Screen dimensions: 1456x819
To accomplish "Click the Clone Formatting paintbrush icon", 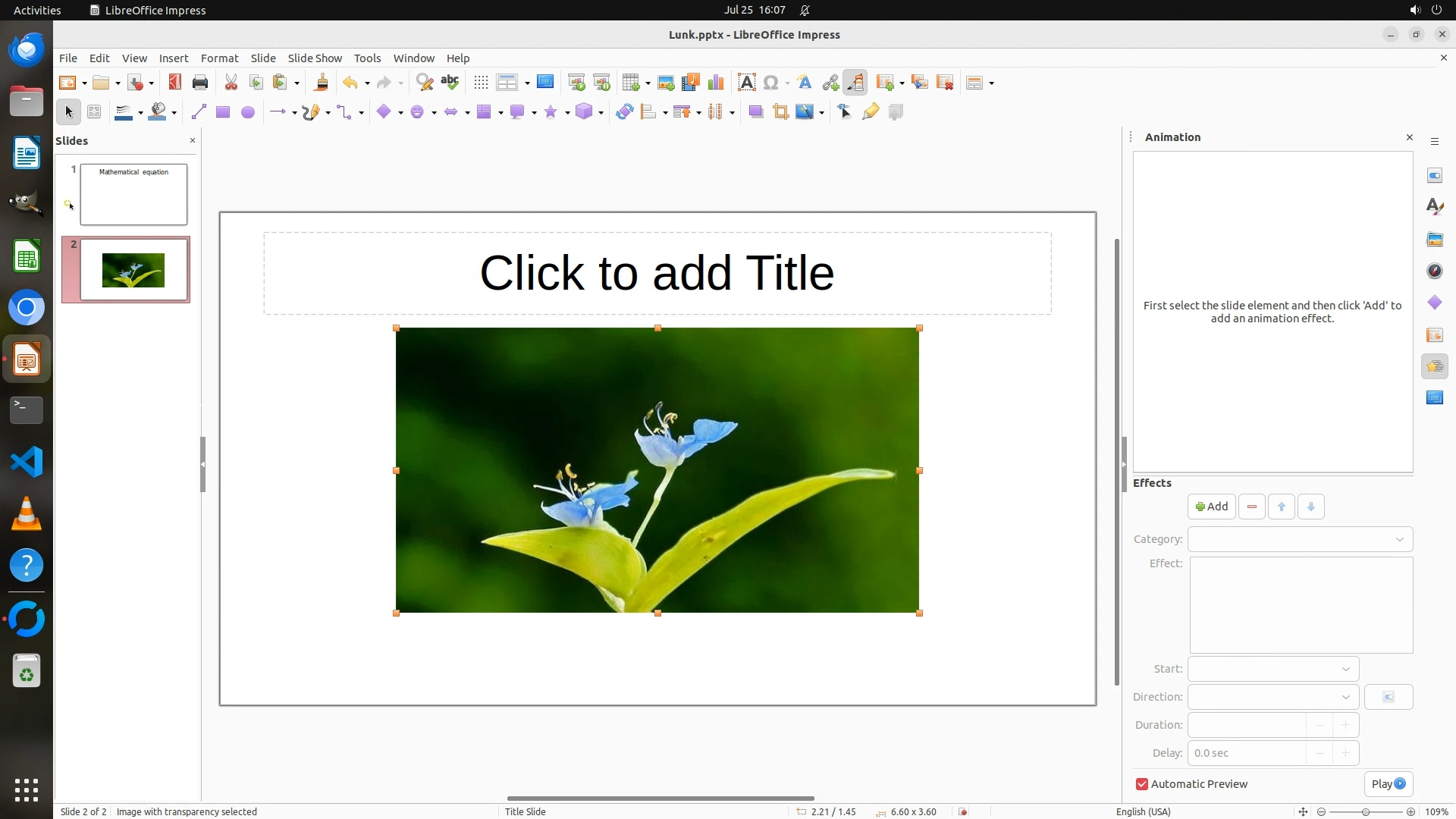I will pyautogui.click(x=321, y=83).
